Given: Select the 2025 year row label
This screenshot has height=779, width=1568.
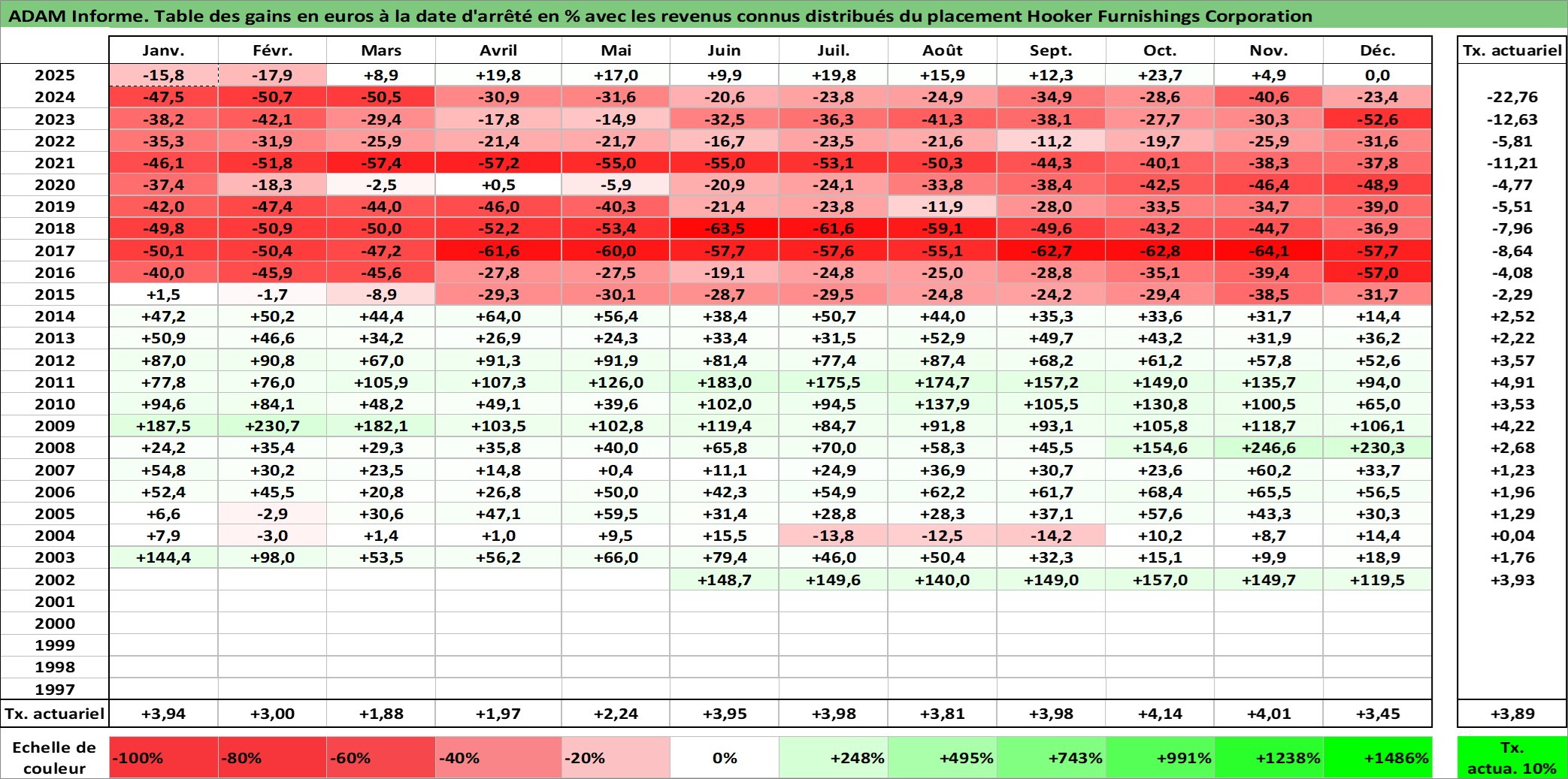Looking at the screenshot, I should tap(54, 75).
